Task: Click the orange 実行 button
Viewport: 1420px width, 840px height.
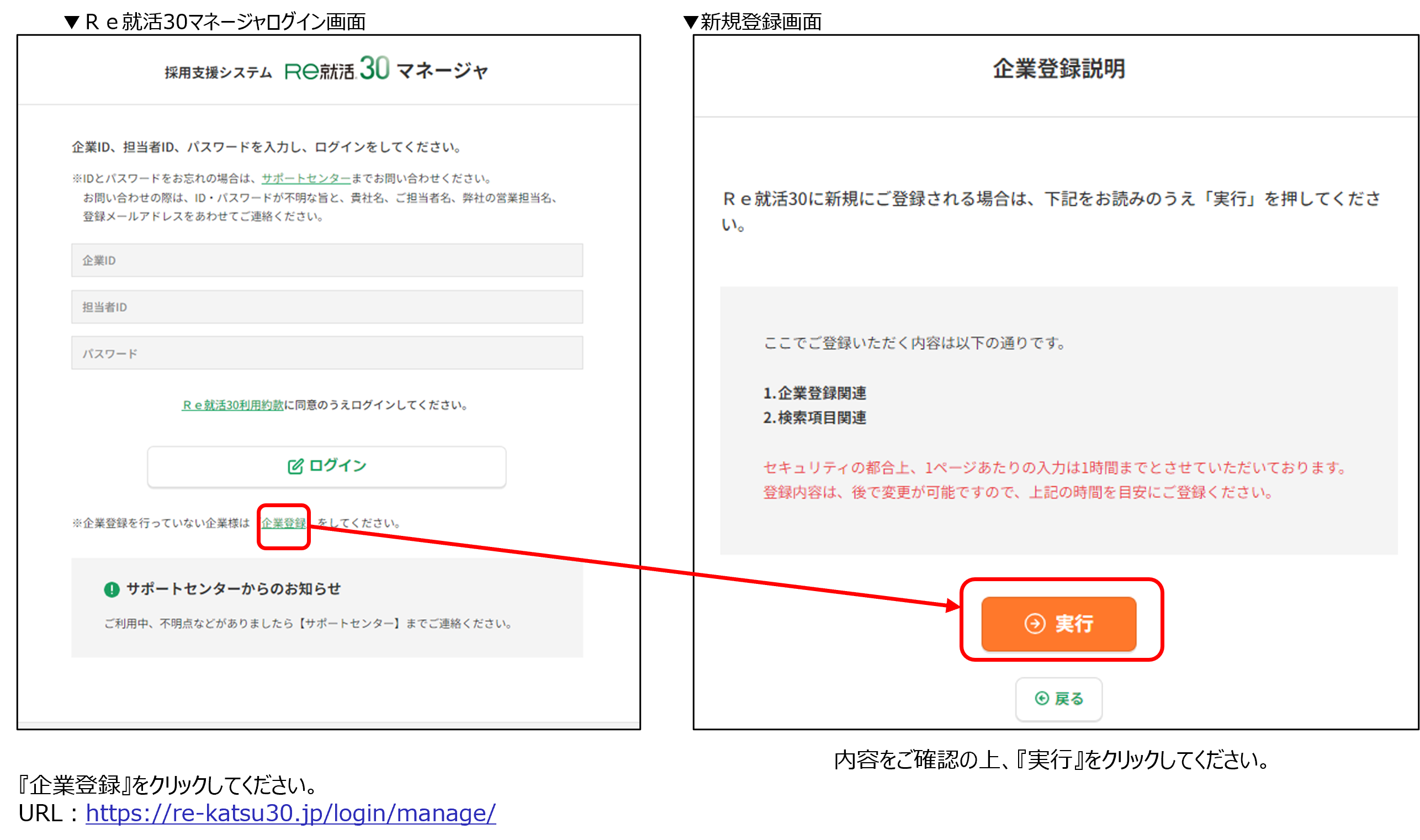Action: tap(1058, 624)
